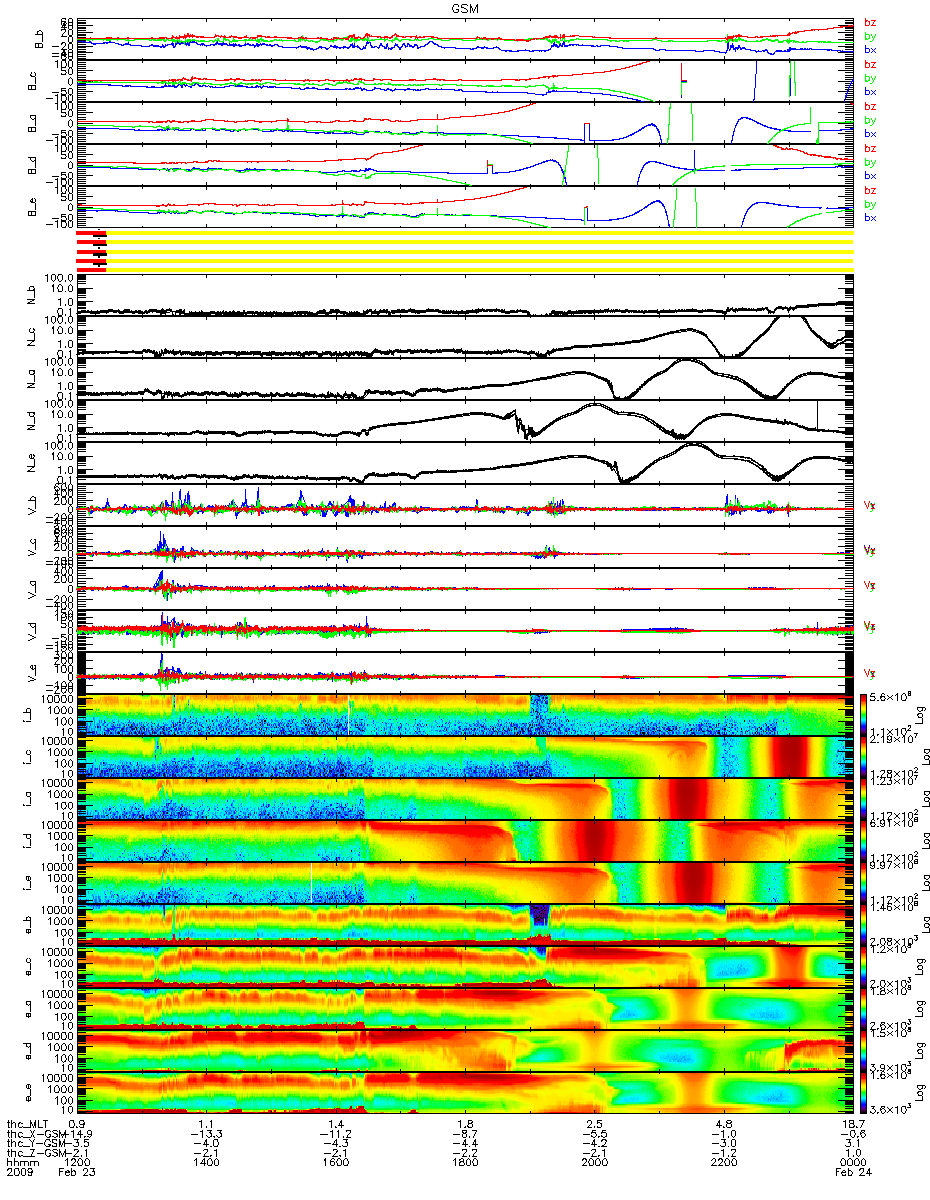
Task: Click the 1200 time tick label
Action: [x=79, y=1164]
